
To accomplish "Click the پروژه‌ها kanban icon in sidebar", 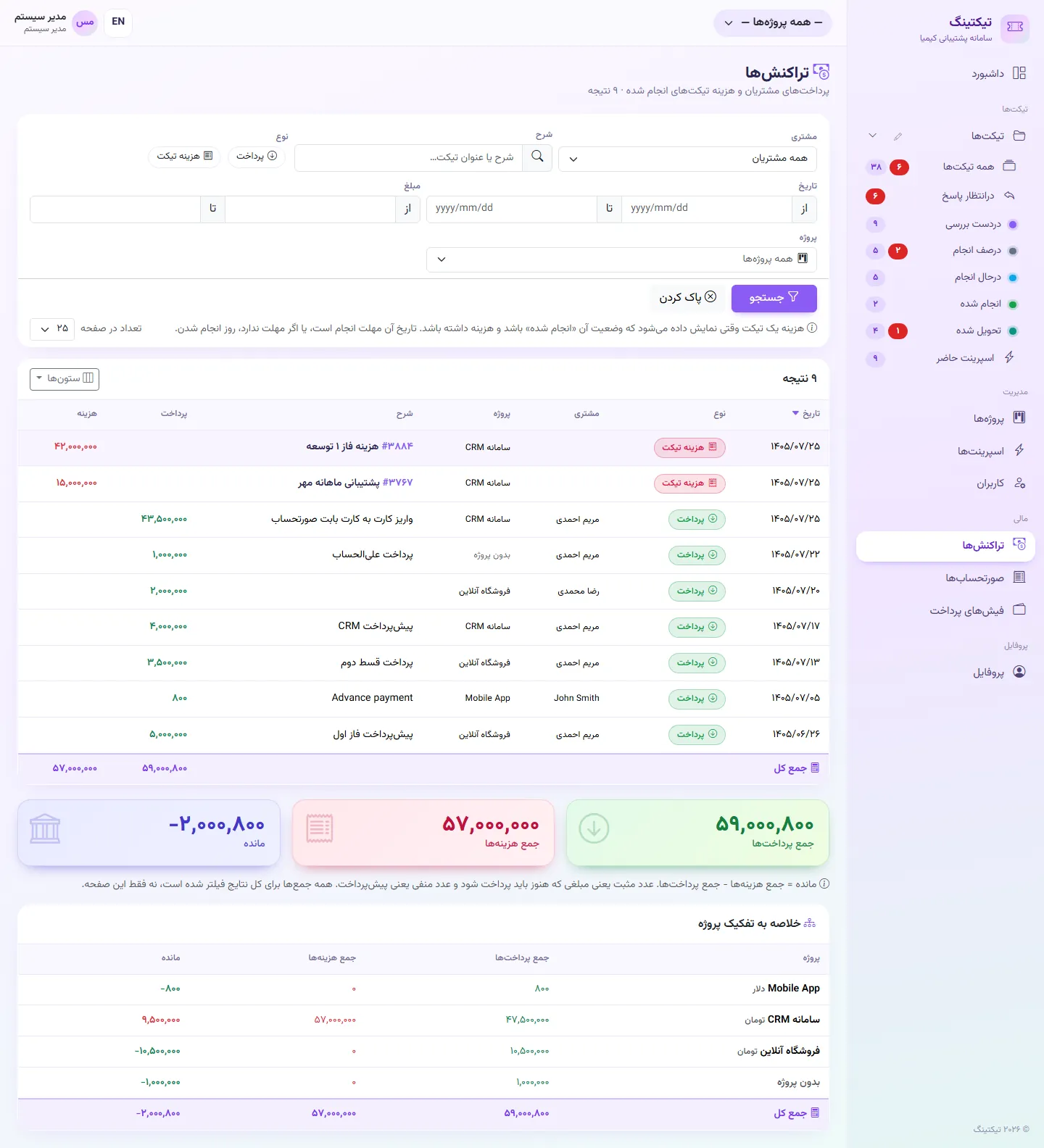I will click(x=1019, y=418).
